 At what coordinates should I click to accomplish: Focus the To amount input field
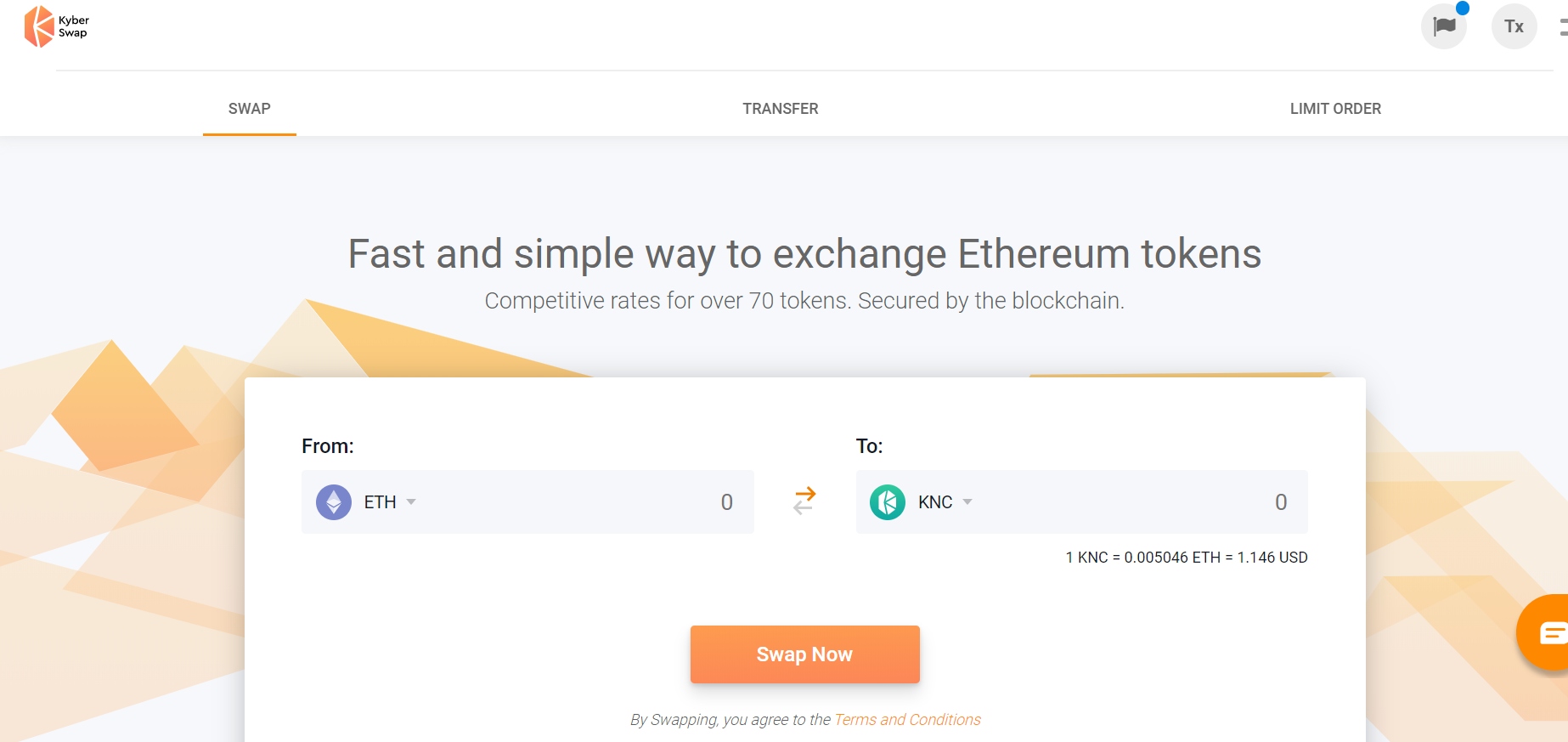1147,502
